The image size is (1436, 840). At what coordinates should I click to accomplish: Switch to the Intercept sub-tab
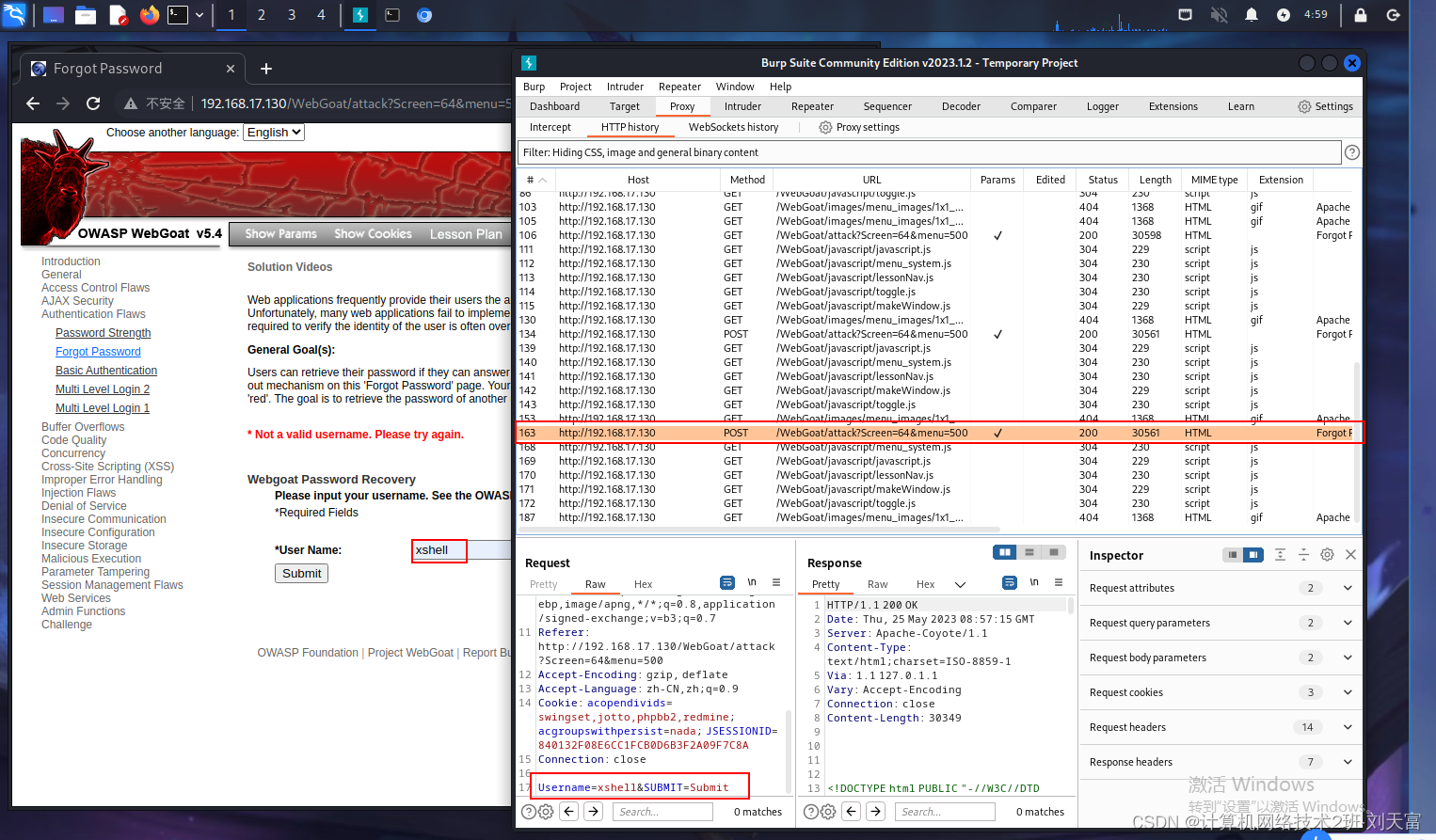coord(550,127)
